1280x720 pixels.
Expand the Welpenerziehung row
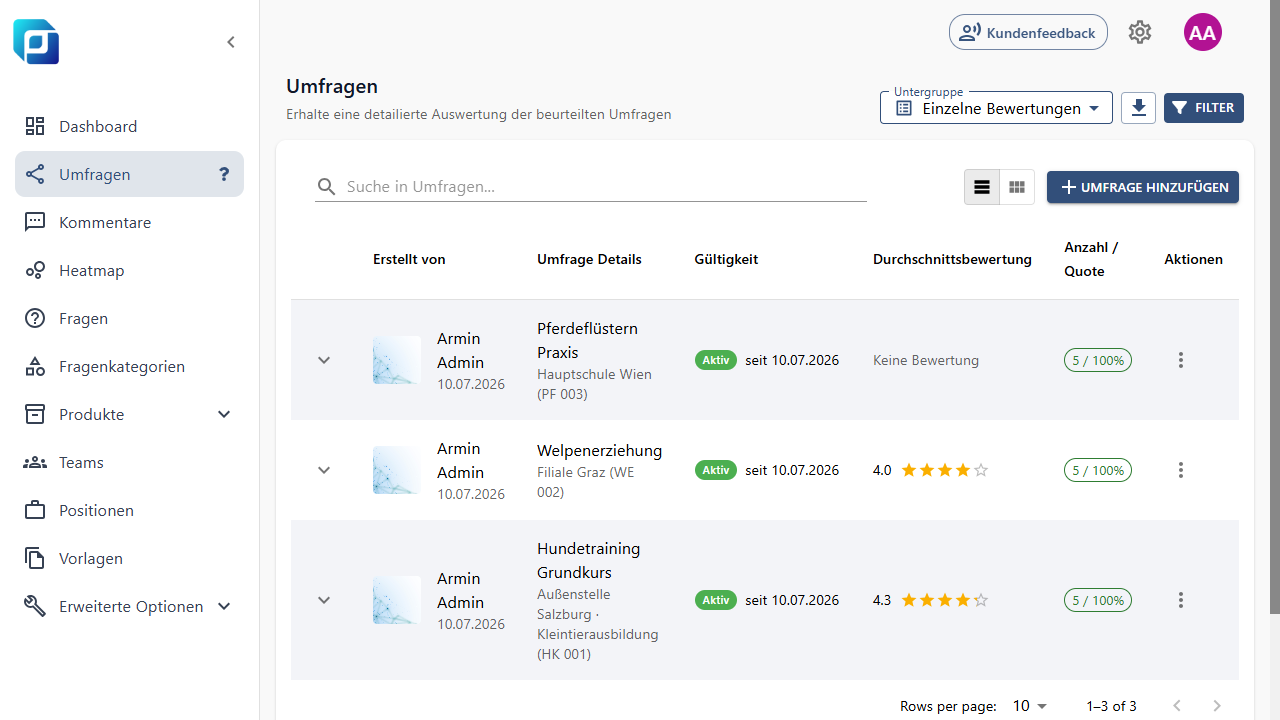click(x=324, y=470)
